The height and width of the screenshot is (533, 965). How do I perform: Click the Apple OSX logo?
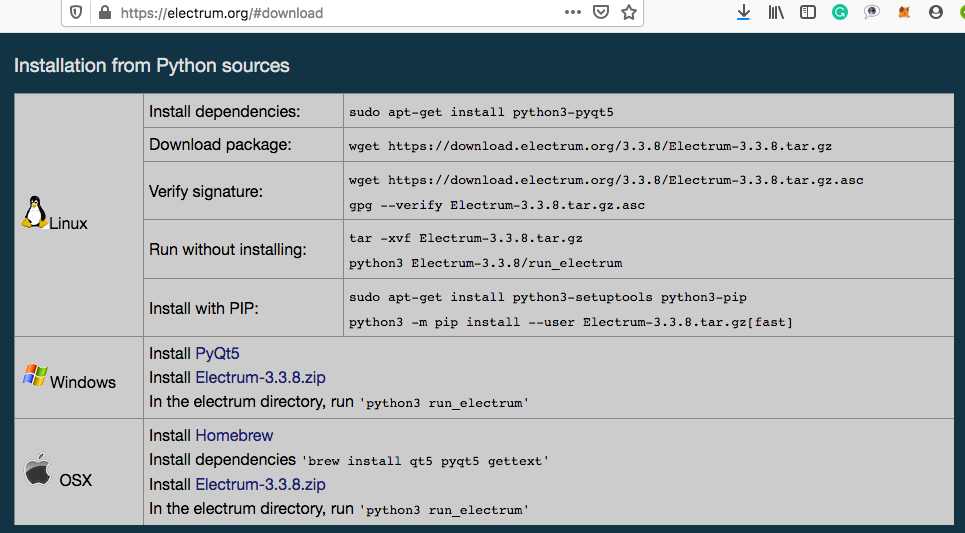(x=38, y=470)
